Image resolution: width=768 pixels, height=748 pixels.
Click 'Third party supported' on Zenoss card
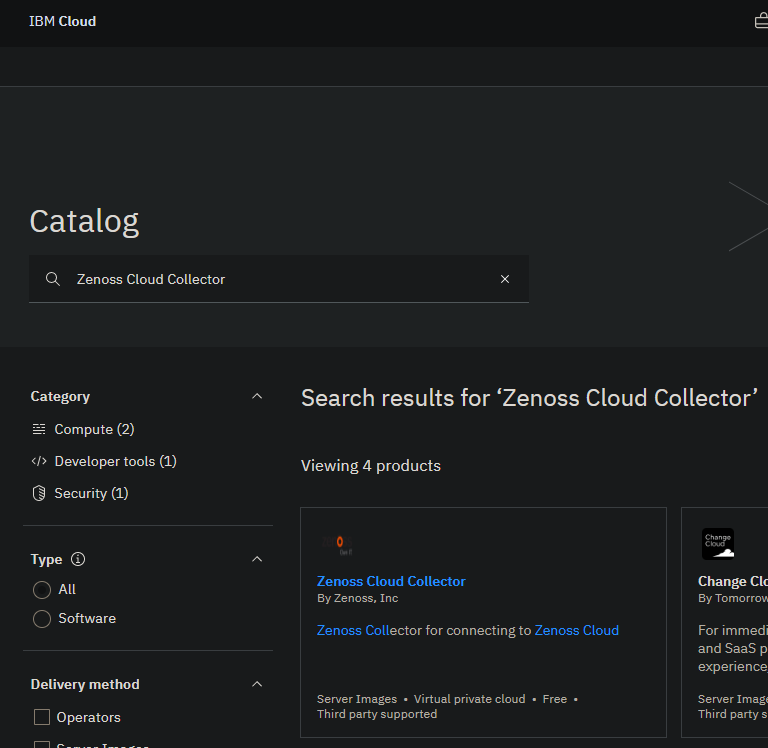(x=377, y=714)
